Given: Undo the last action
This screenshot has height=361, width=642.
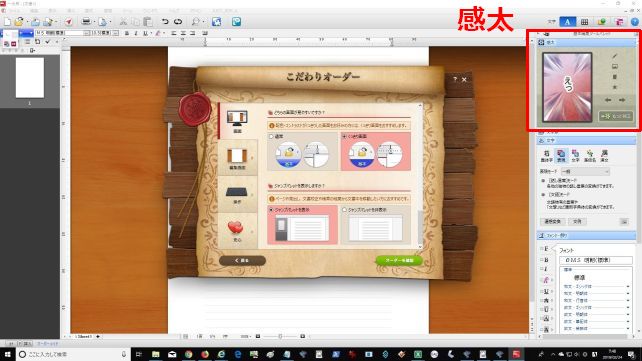Looking at the screenshot, I should (165, 21).
